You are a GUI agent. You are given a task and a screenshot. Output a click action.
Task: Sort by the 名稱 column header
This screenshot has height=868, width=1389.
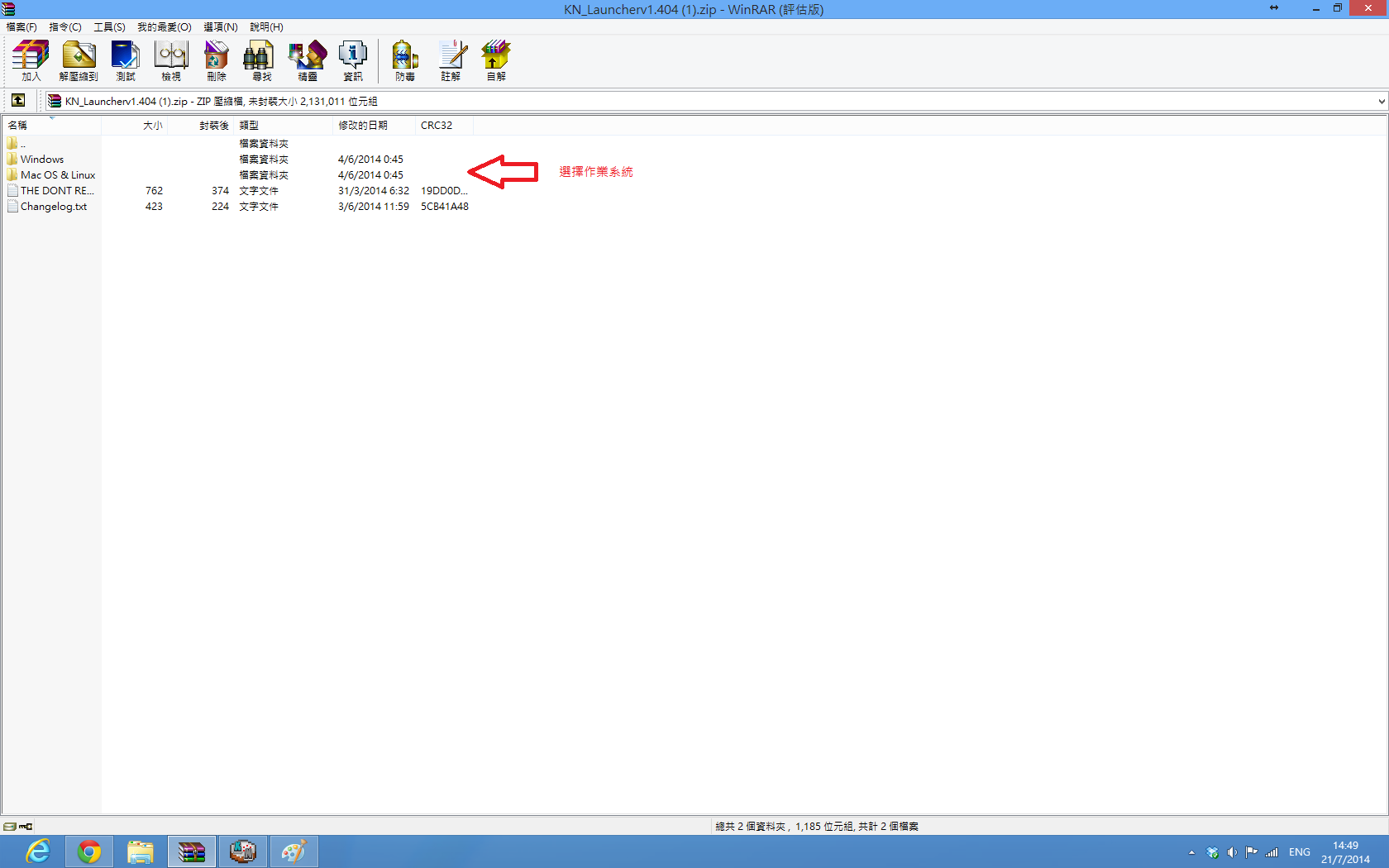coord(52,126)
